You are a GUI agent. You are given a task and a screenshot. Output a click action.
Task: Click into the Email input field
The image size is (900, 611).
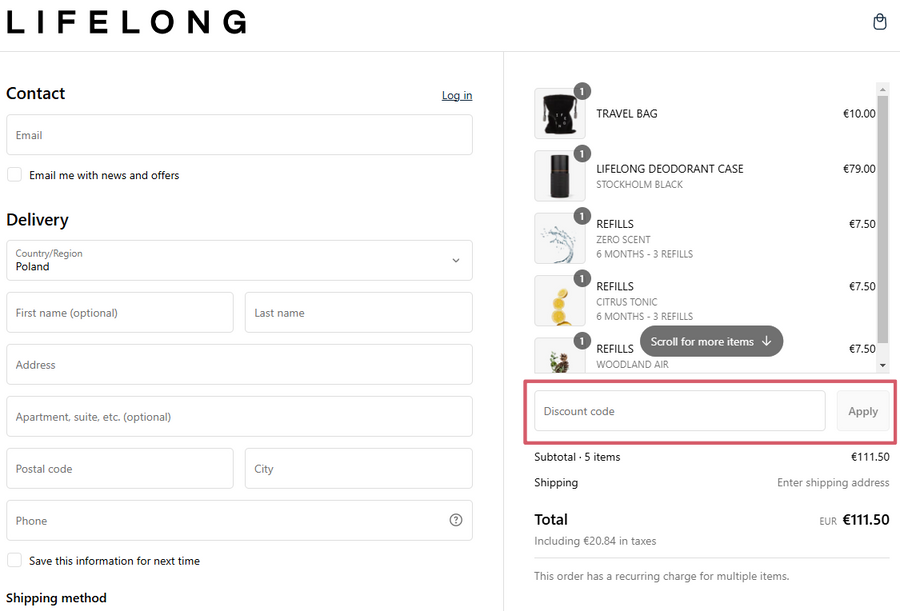tap(239, 135)
